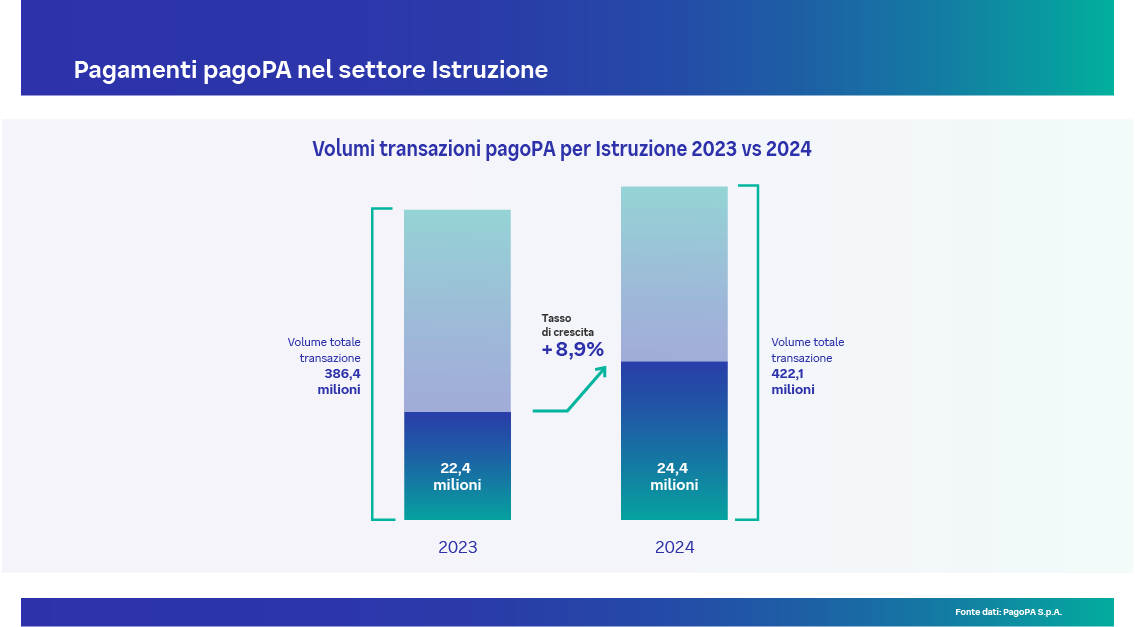Select the 2023 transaction bar
This screenshot has height=627, width=1135.
(457, 365)
